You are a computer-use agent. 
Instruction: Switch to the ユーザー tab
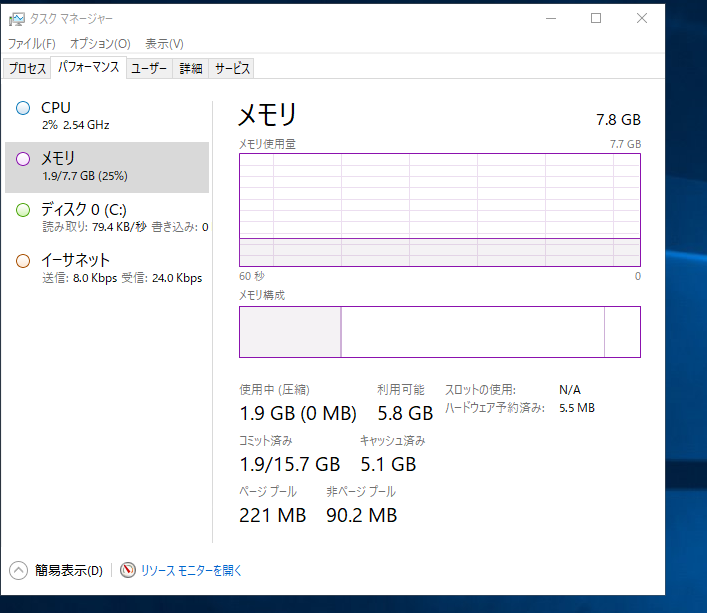[149, 69]
